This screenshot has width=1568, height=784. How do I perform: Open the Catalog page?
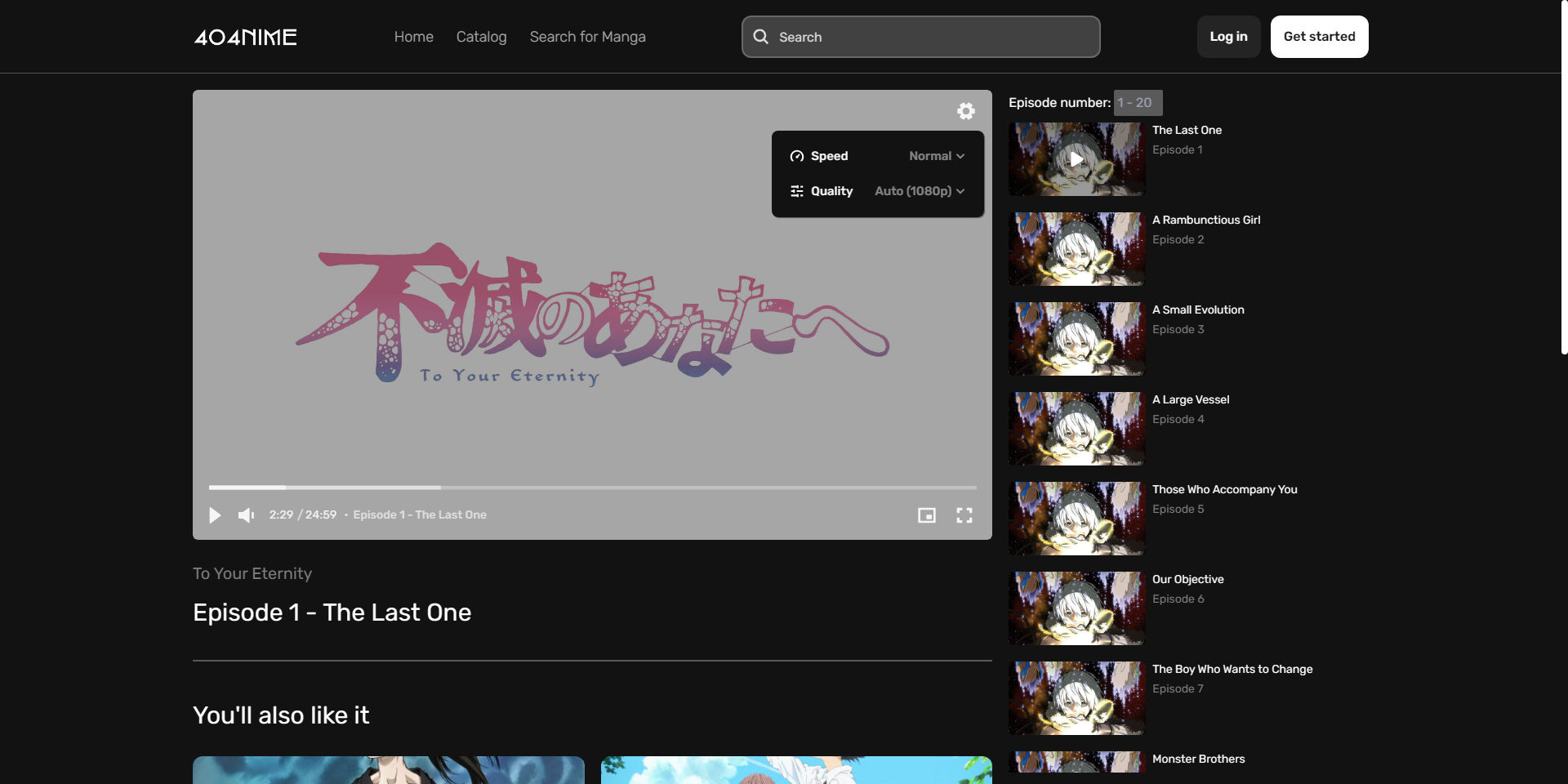pos(482,37)
